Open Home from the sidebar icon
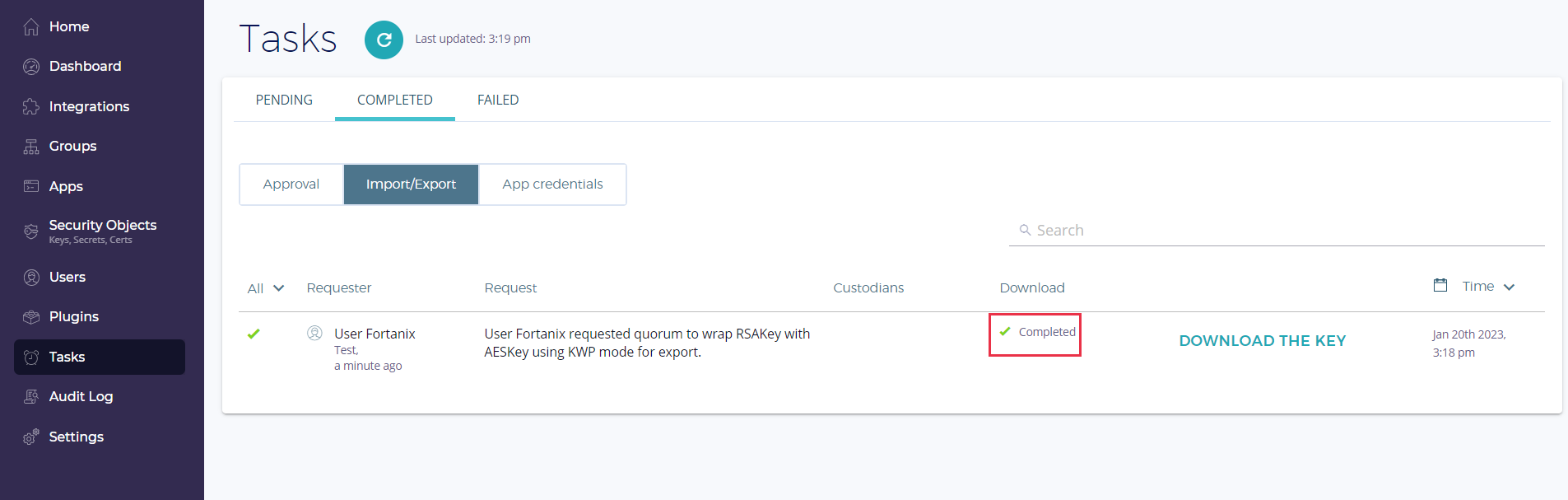 click(x=31, y=27)
